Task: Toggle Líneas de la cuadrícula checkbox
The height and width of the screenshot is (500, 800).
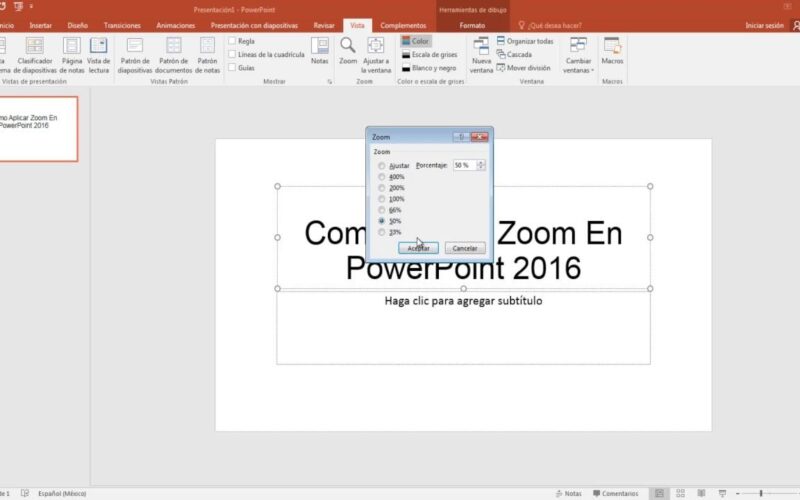Action: pos(233,54)
